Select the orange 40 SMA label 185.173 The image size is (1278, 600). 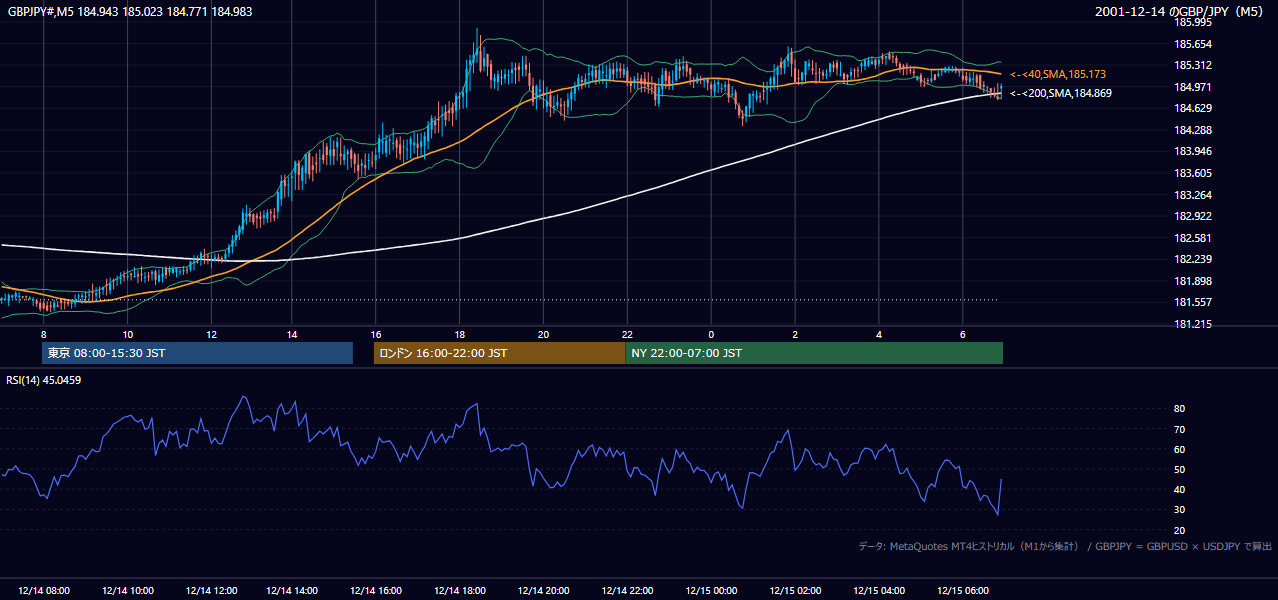[x=1058, y=74]
